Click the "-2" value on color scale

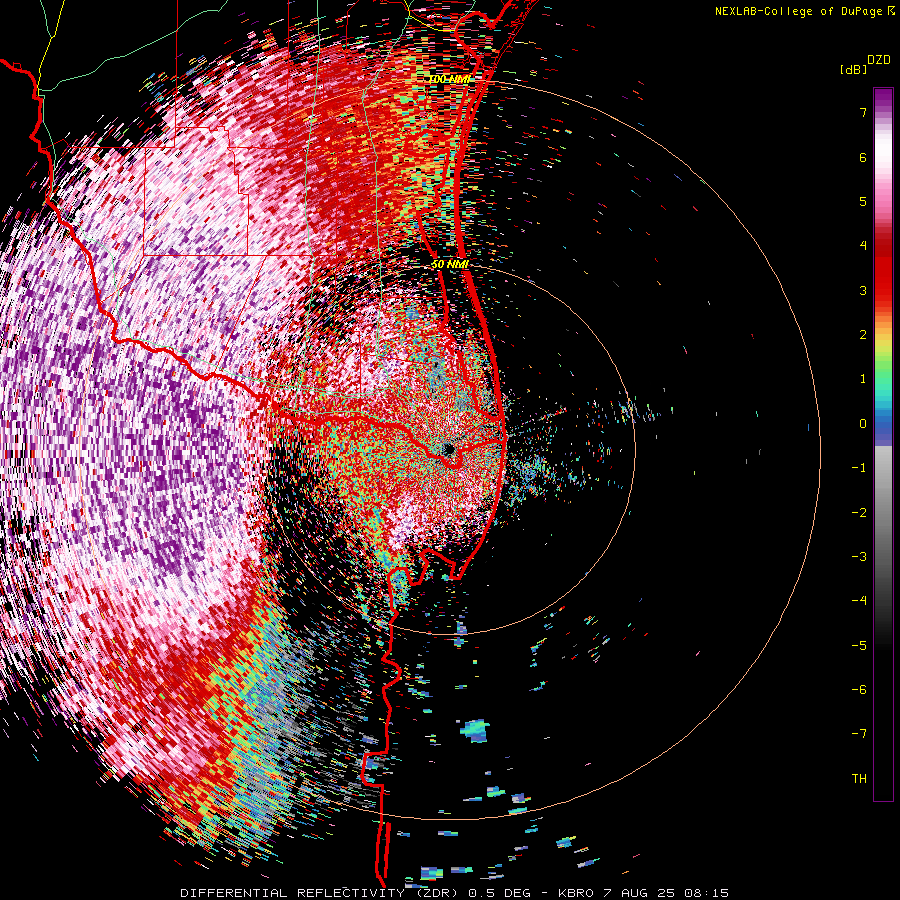click(x=859, y=513)
